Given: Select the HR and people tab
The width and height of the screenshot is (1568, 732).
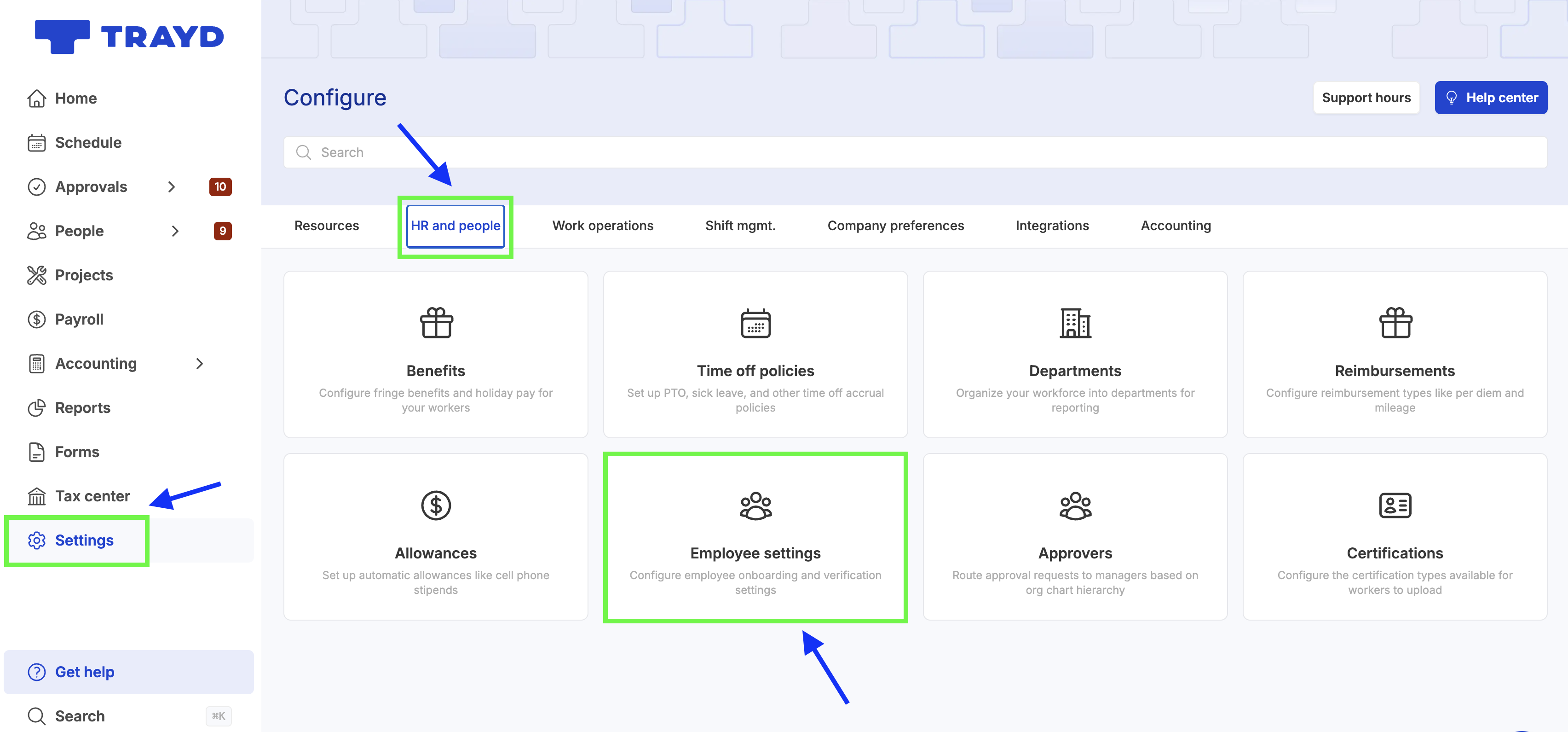Looking at the screenshot, I should 455,226.
